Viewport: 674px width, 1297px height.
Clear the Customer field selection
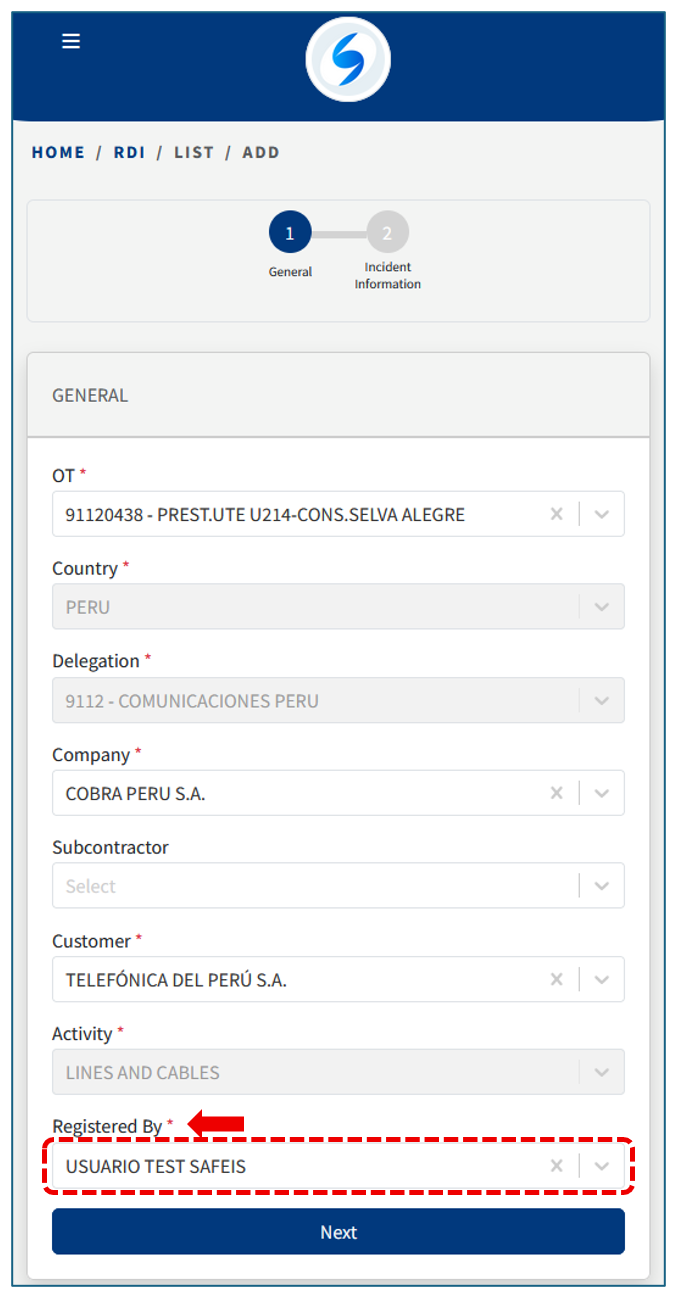(557, 980)
